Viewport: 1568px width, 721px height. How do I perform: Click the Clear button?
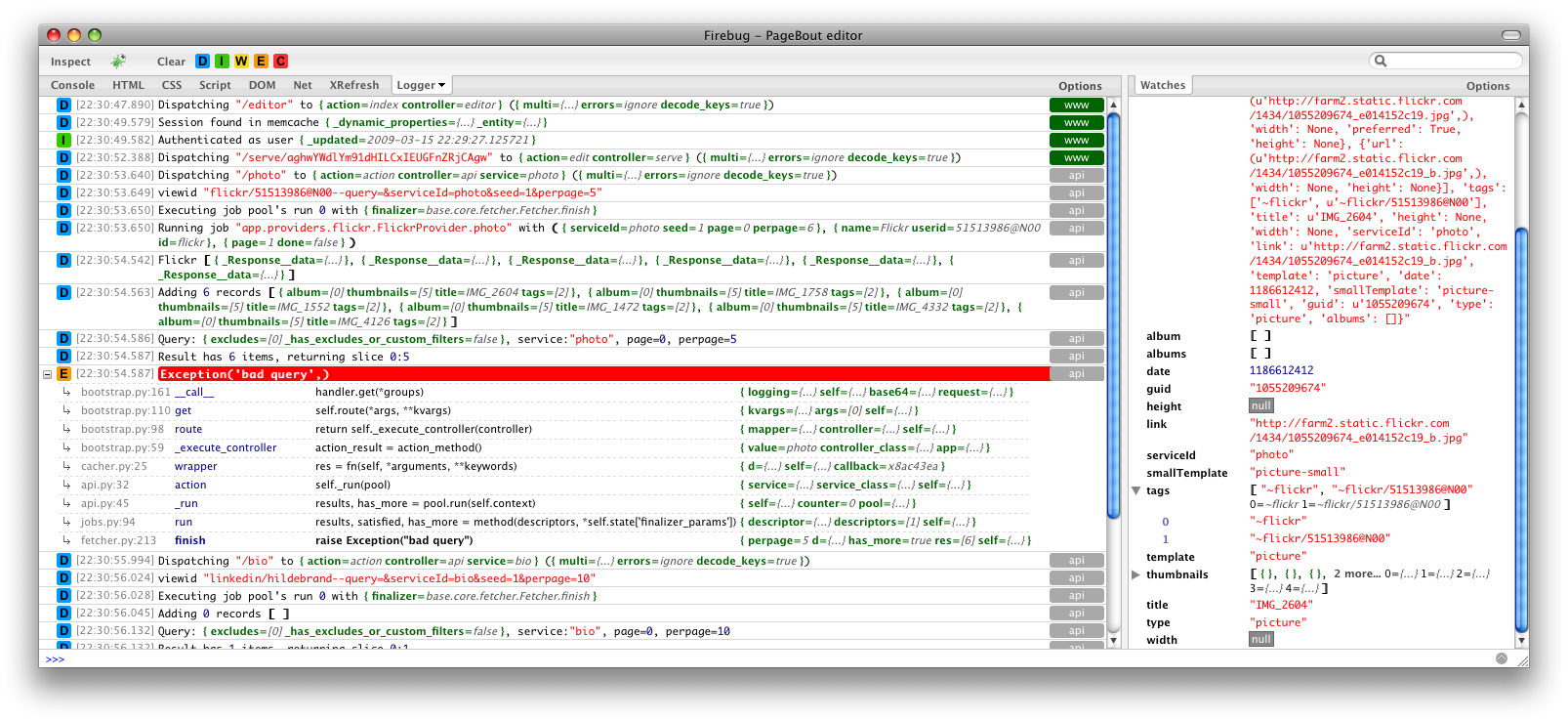171,62
